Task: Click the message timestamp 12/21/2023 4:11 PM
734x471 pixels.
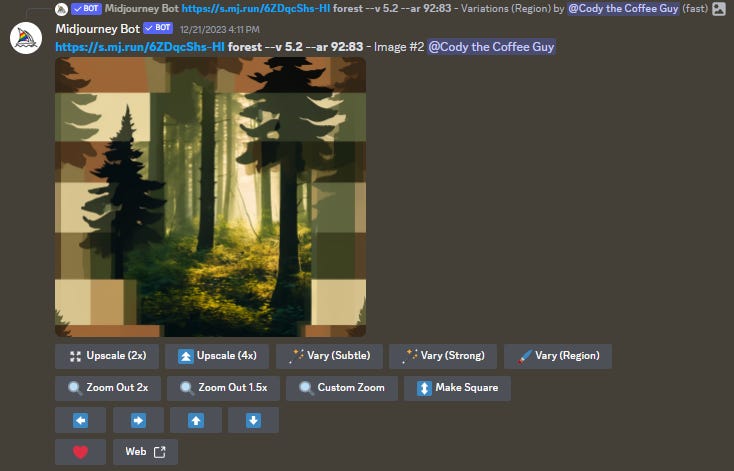Action: [220, 29]
